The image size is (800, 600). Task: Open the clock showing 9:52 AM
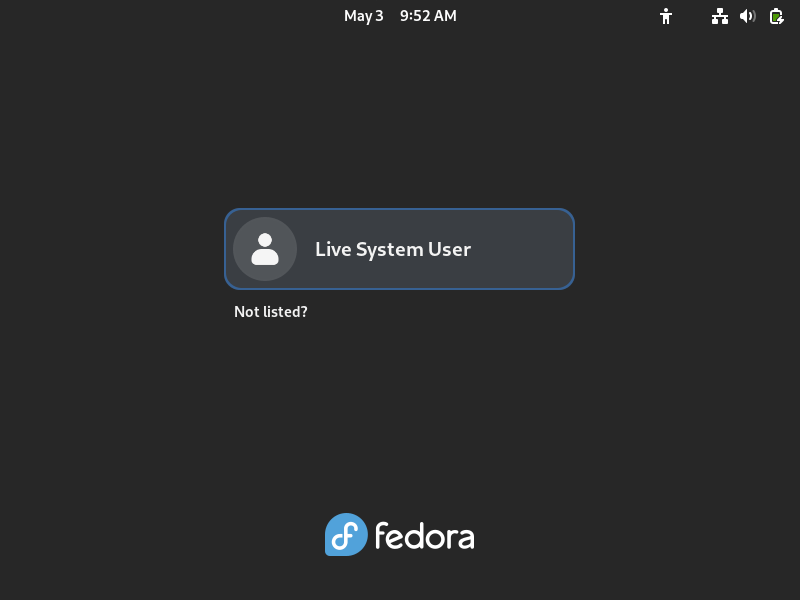click(x=428, y=16)
